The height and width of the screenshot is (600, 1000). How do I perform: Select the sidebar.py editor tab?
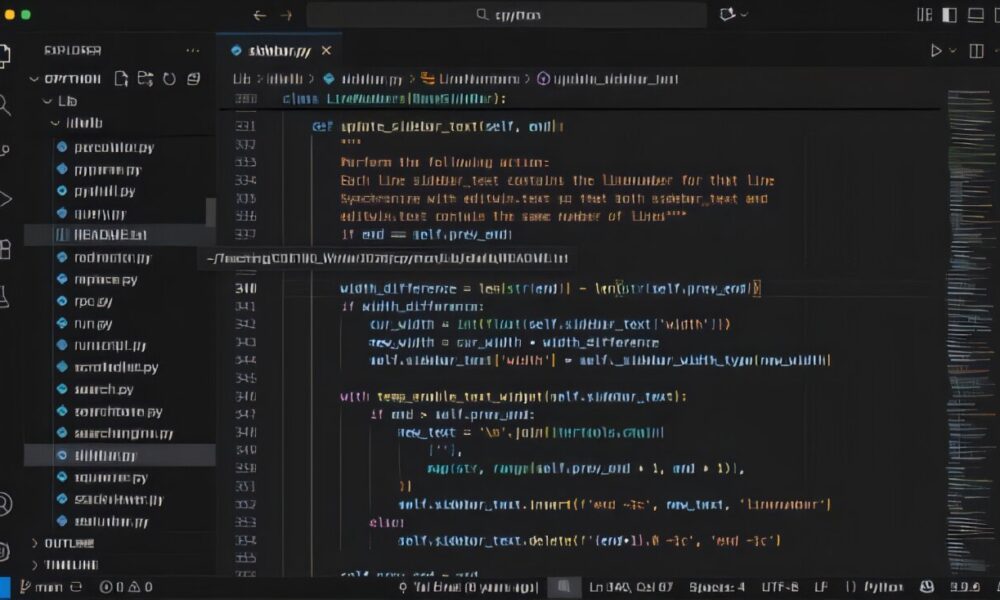(x=278, y=49)
